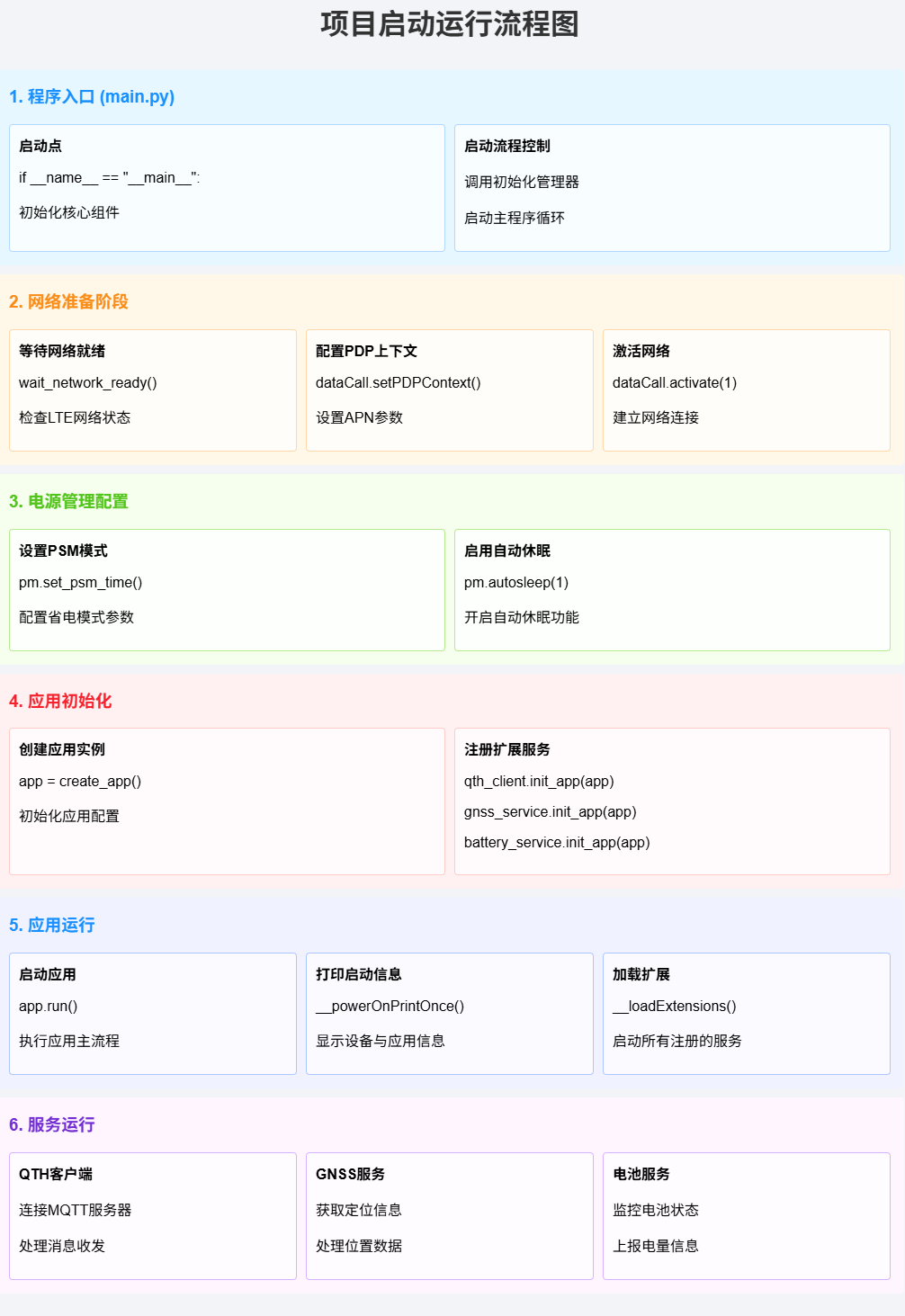This screenshot has height=1316, width=905.
Task: Select the 等待网络就绪 card
Action: (152, 389)
